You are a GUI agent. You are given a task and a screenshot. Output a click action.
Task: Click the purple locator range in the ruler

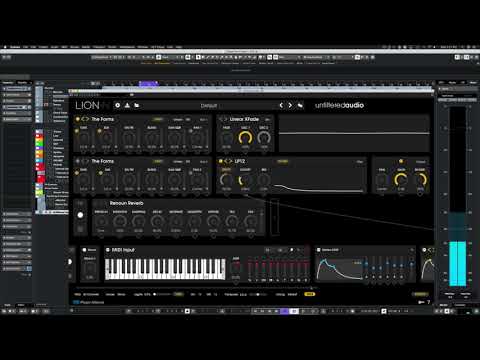click(x=149, y=83)
